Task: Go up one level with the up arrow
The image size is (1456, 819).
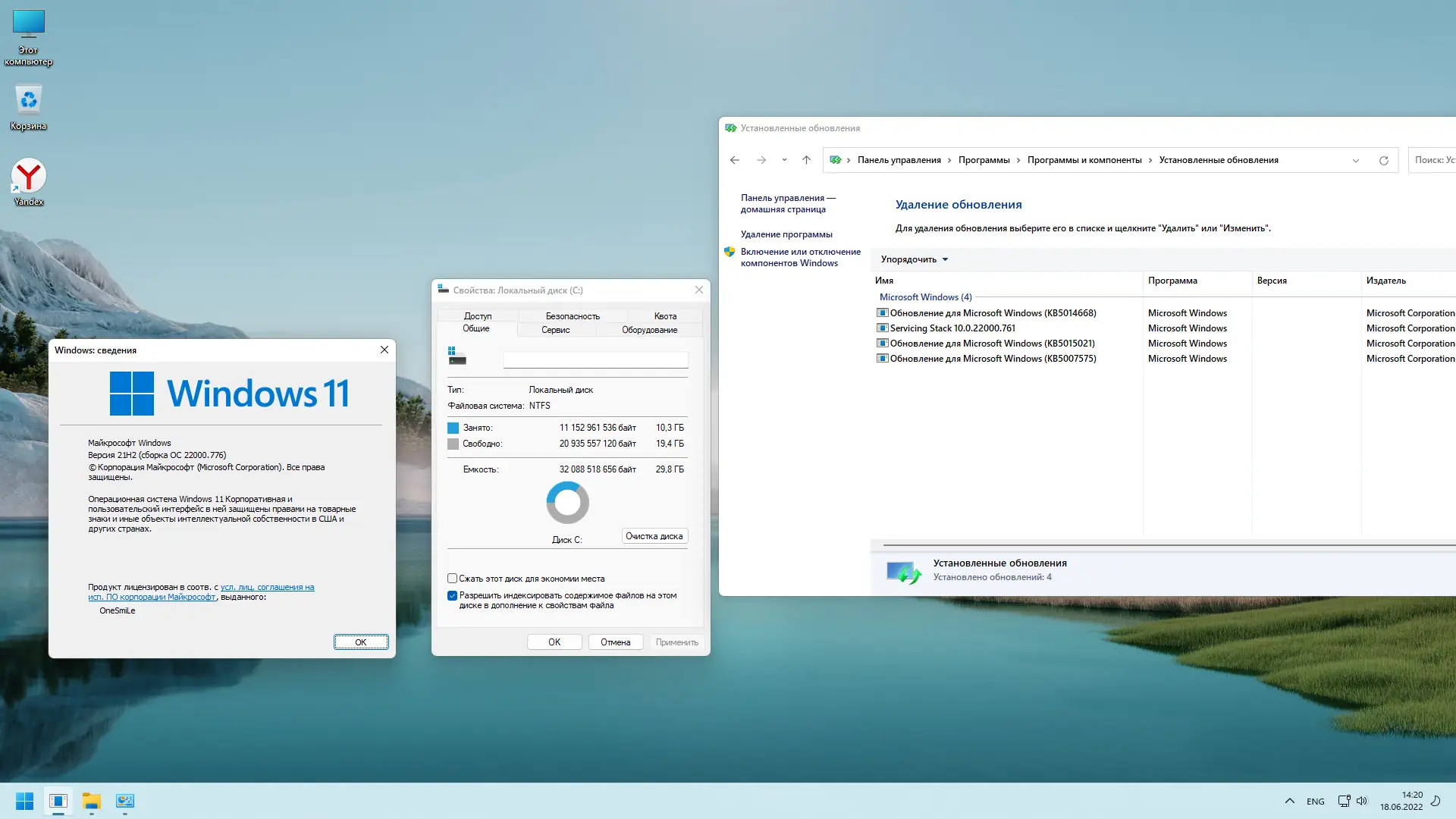Action: [806, 160]
